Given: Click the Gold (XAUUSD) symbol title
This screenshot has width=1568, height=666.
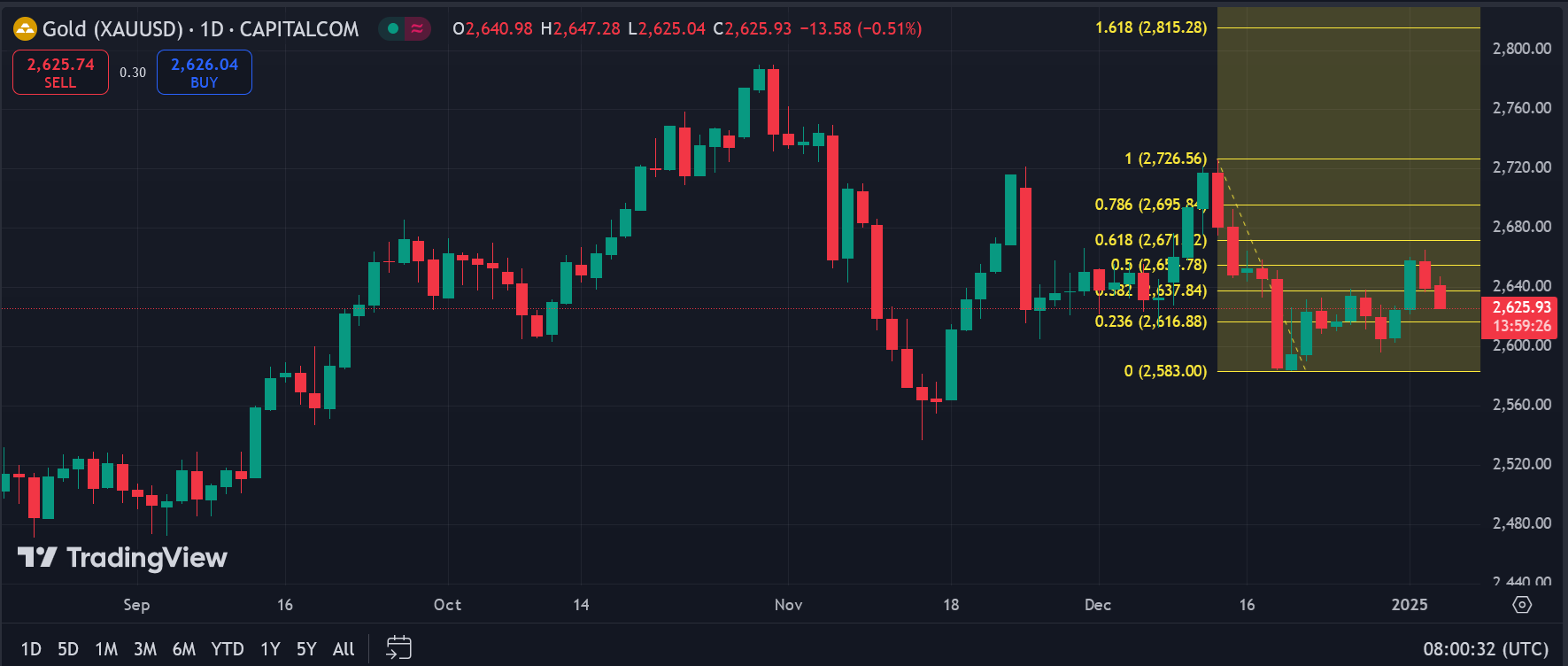Looking at the screenshot, I should coord(112,29).
